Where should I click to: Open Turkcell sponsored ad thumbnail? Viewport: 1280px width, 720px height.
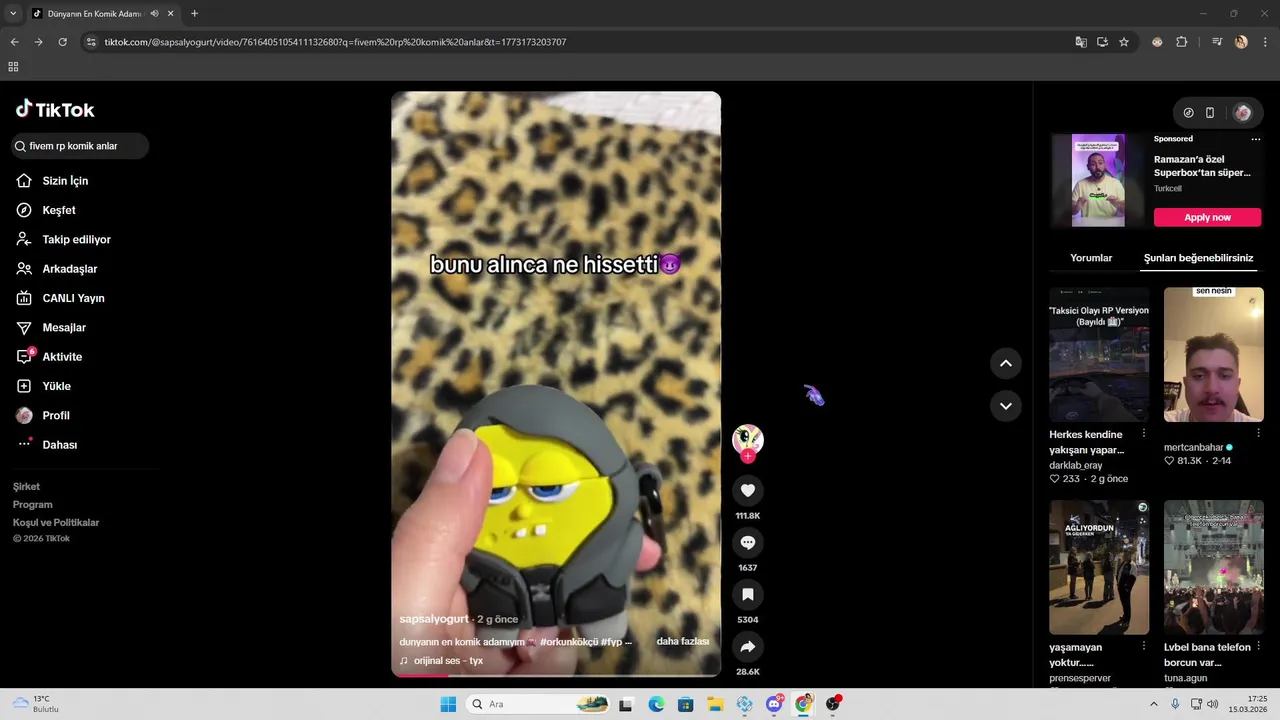click(1098, 181)
